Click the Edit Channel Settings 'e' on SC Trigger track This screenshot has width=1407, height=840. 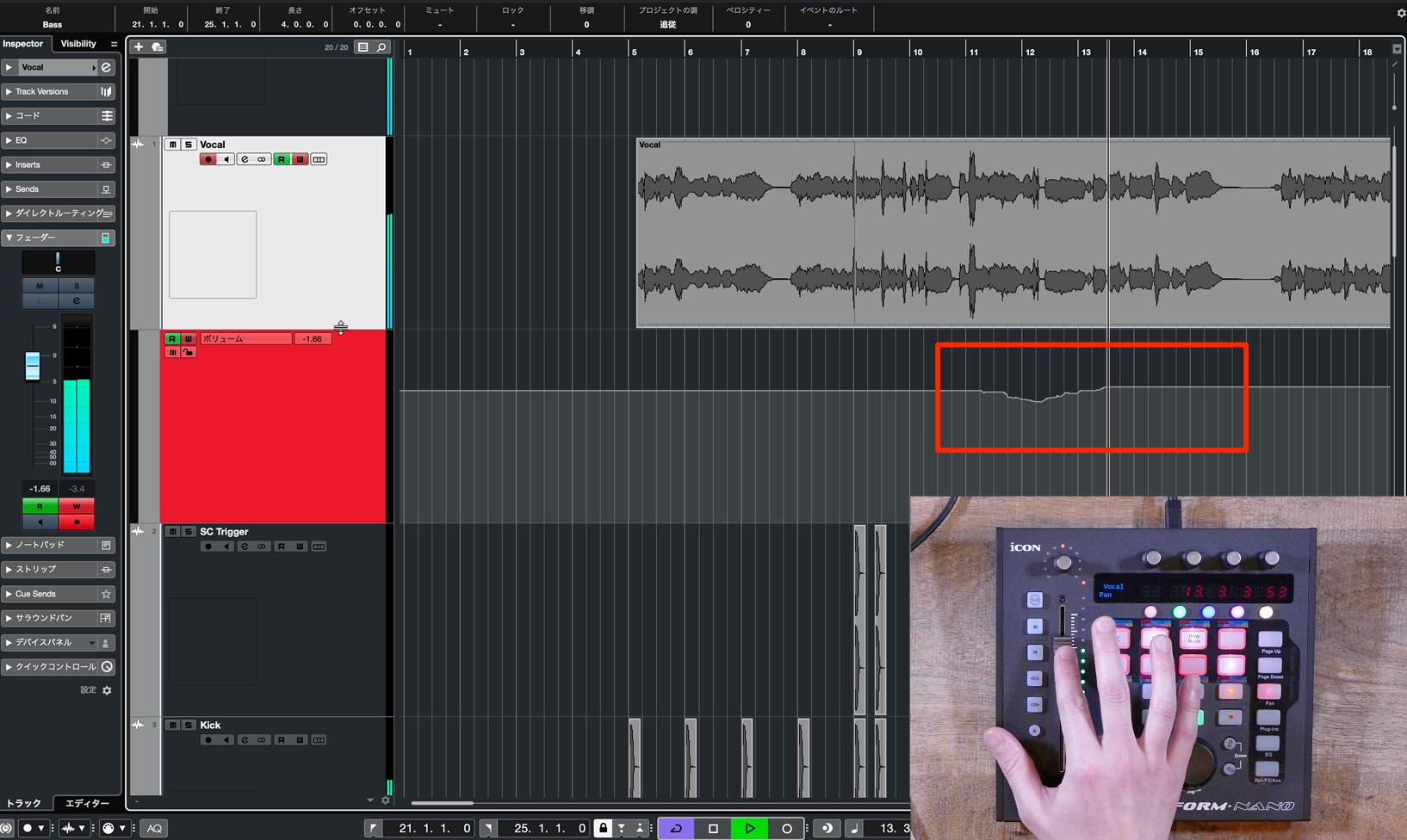245,547
